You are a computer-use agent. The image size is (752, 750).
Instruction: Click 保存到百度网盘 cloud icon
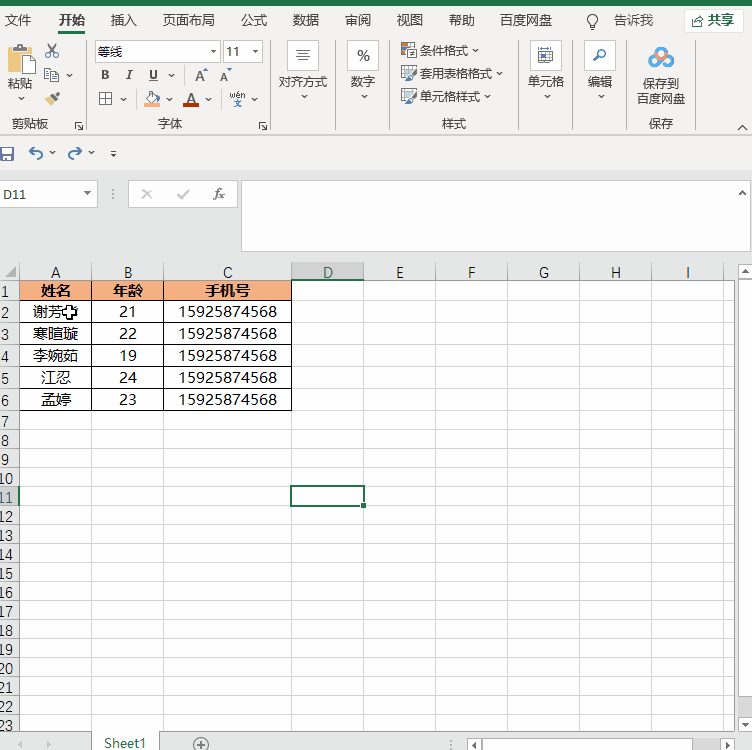pyautogui.click(x=661, y=58)
